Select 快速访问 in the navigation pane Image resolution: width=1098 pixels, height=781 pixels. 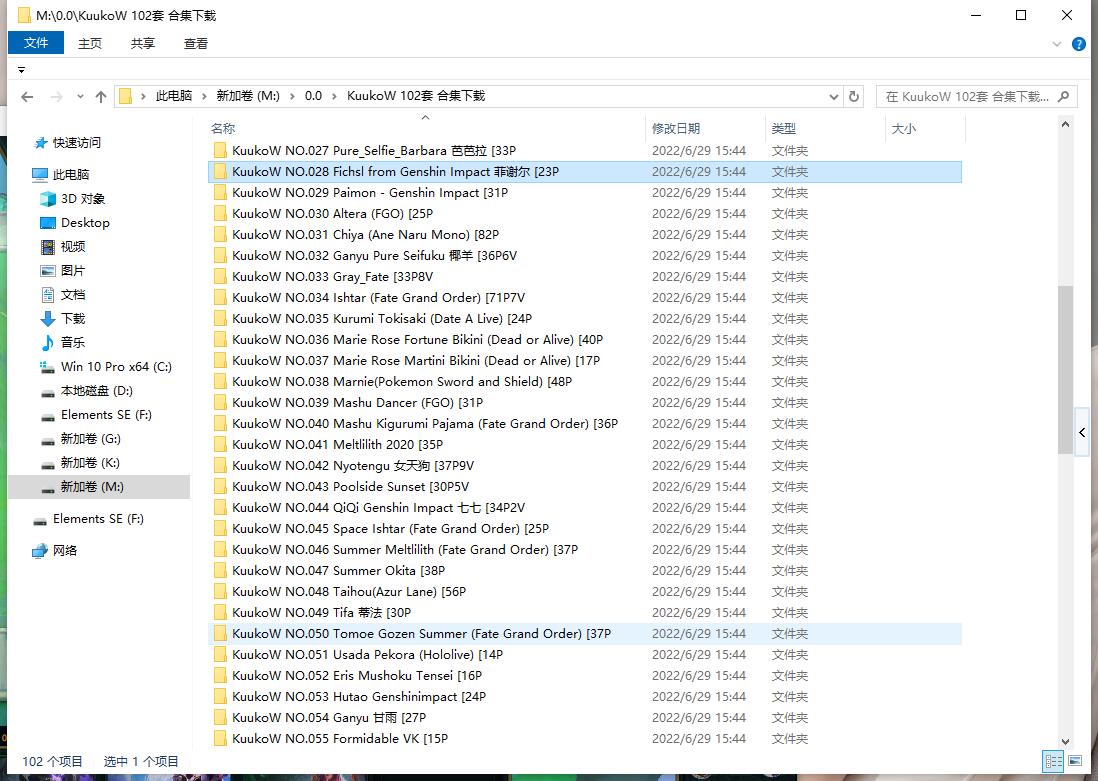(x=76, y=143)
